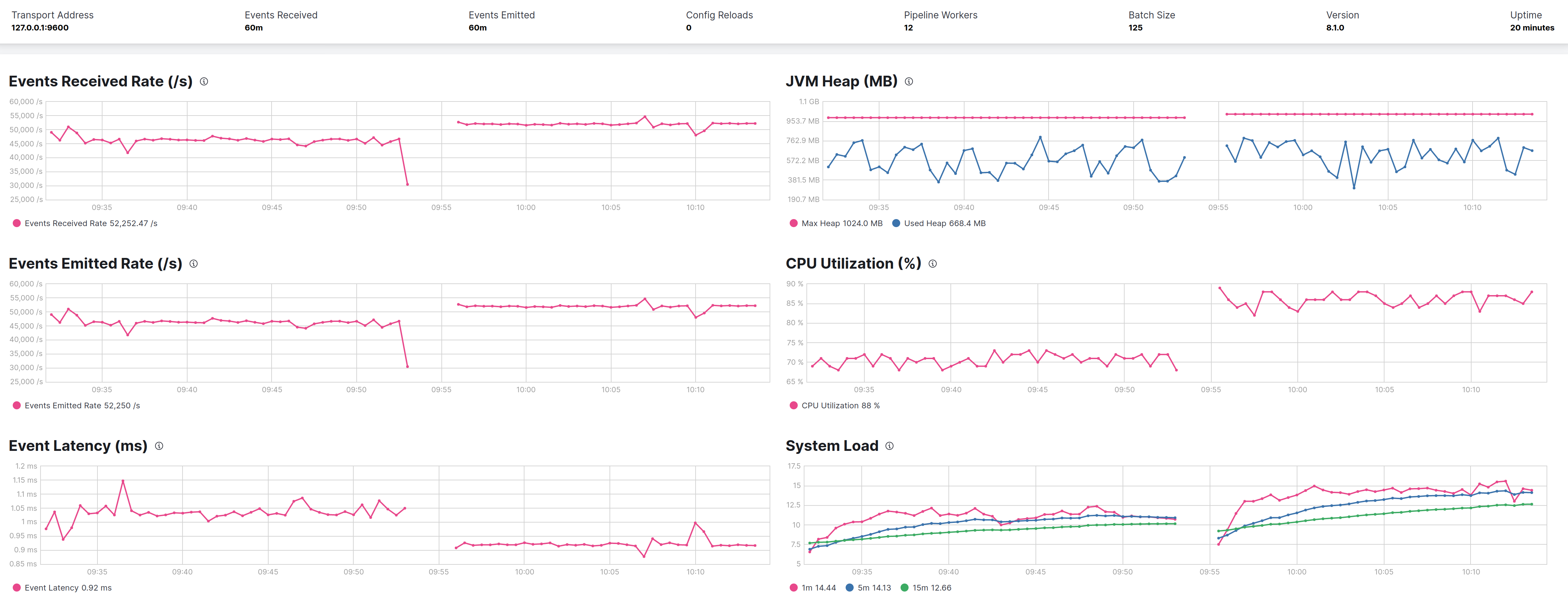Click the 10:00 marker on CPU chart
Viewport: 1568px width, 615px height.
pyautogui.click(x=1297, y=390)
